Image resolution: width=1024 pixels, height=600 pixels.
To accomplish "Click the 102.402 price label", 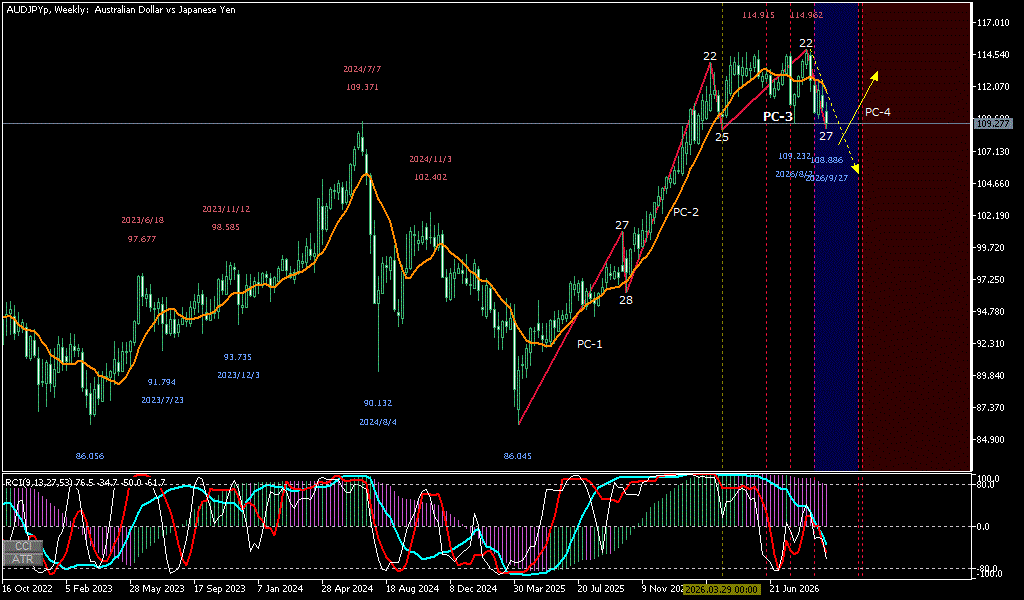I will click(x=430, y=176).
